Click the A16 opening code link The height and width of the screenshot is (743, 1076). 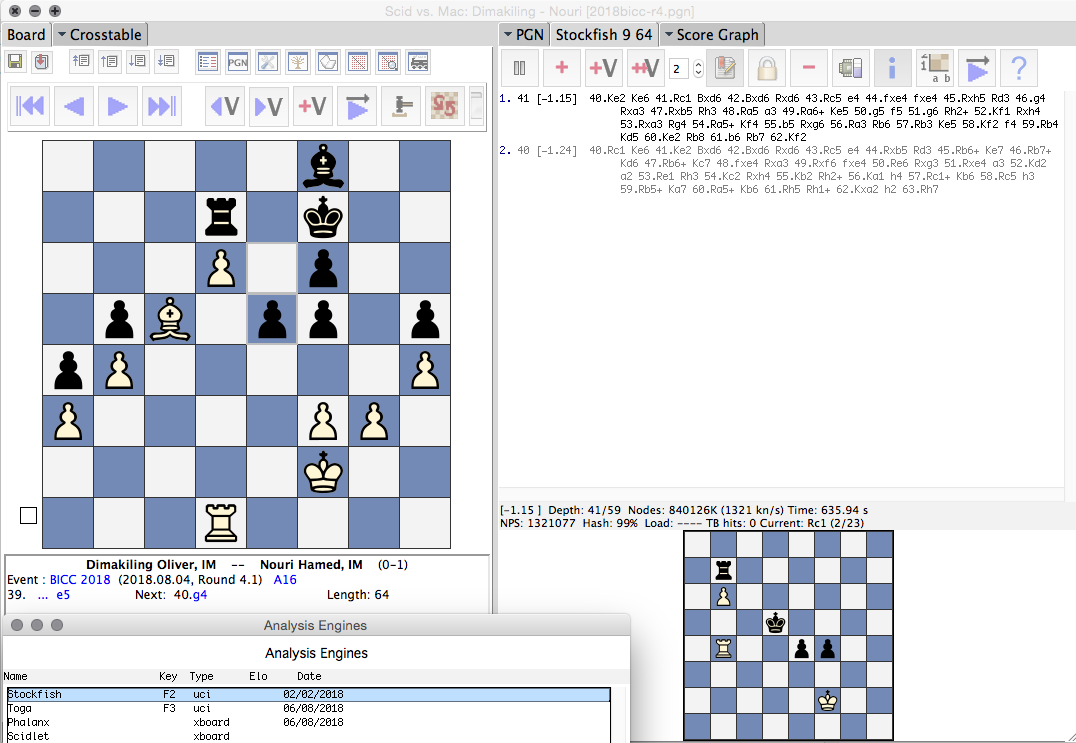tap(285, 580)
